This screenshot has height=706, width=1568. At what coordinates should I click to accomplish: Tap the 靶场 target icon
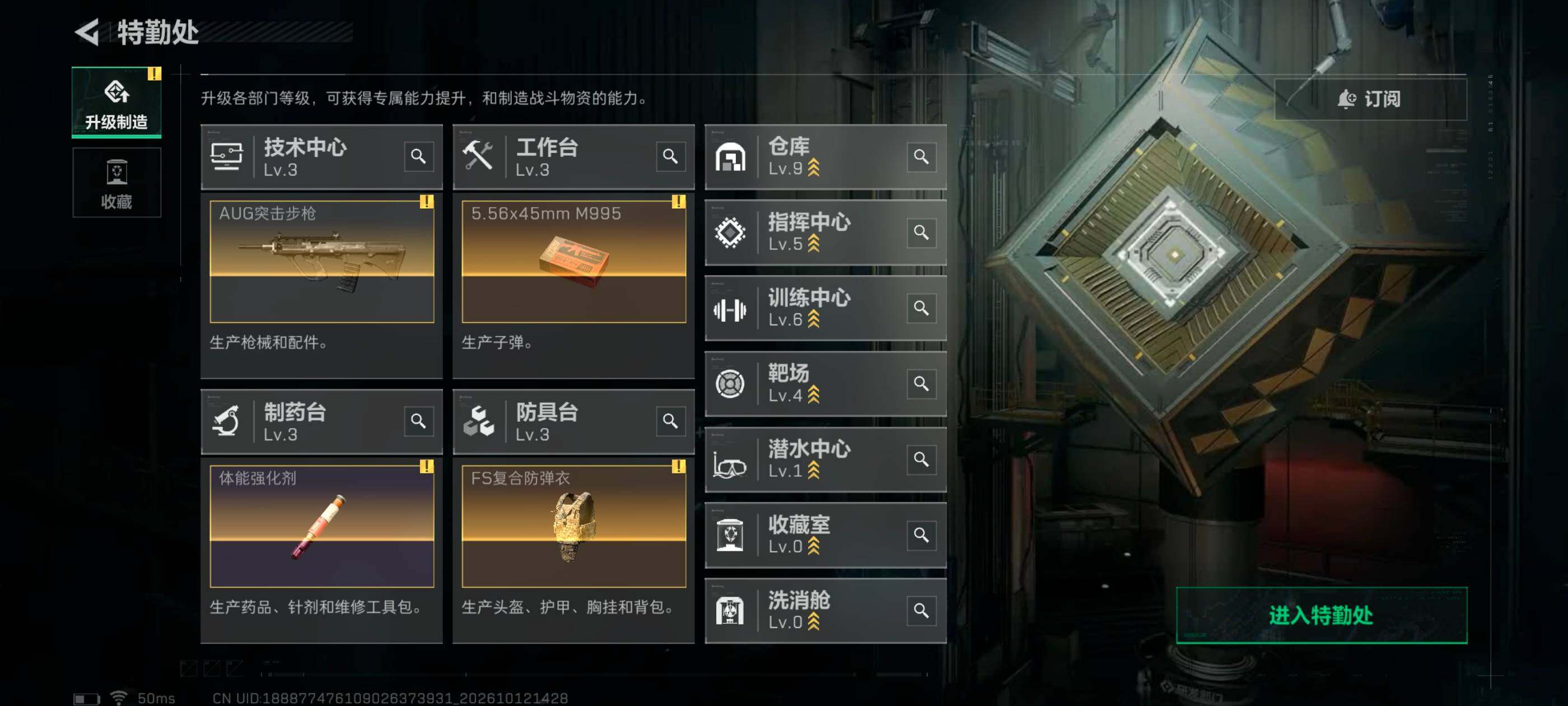pos(730,384)
